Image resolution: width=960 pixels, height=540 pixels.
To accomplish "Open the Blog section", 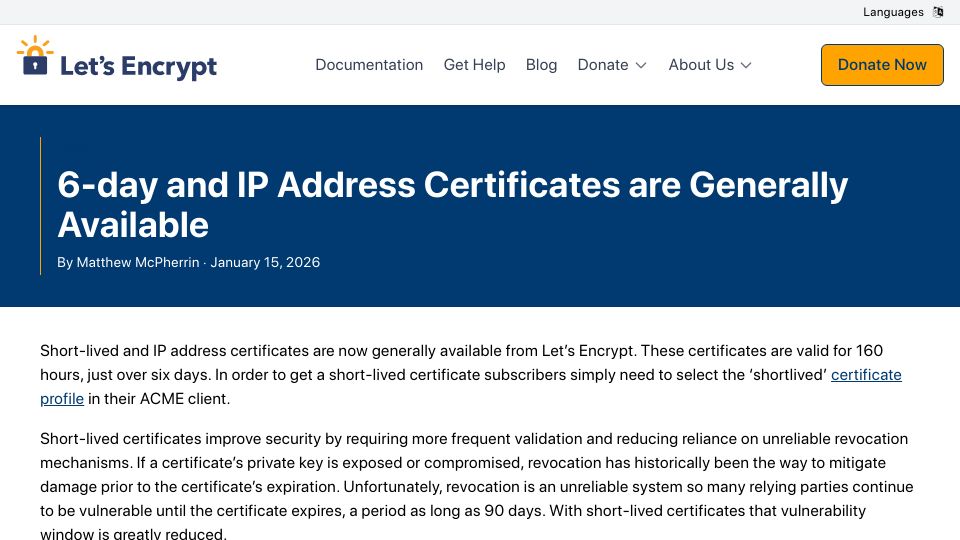I will 541,65.
